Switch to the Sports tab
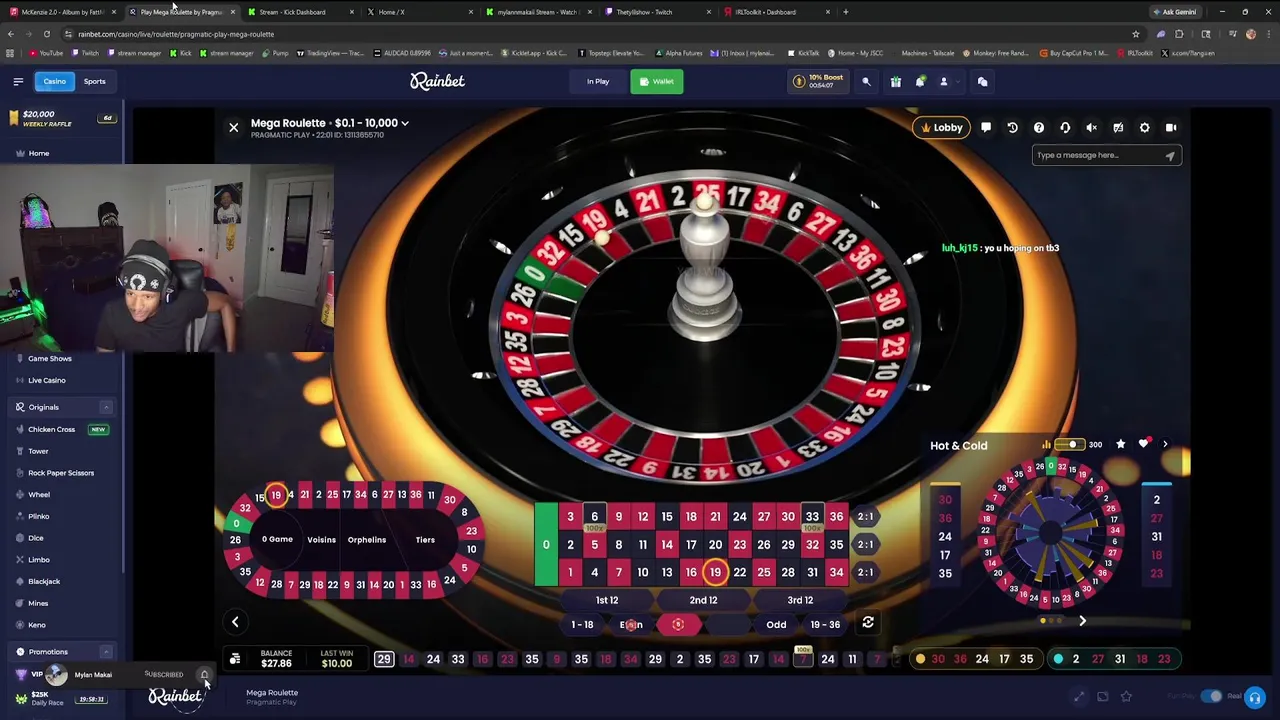 (95, 82)
